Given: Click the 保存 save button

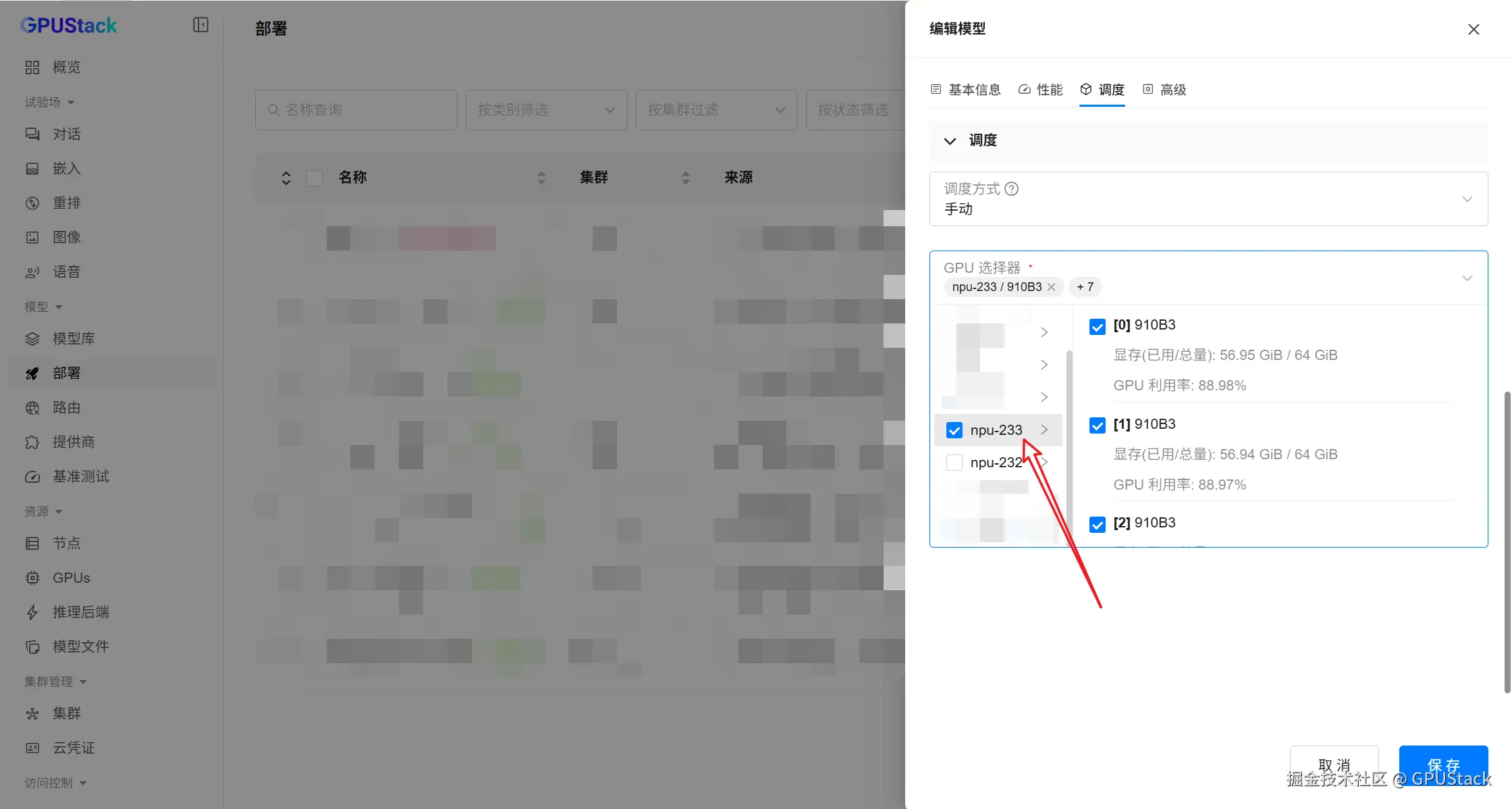Looking at the screenshot, I should pyautogui.click(x=1443, y=764).
